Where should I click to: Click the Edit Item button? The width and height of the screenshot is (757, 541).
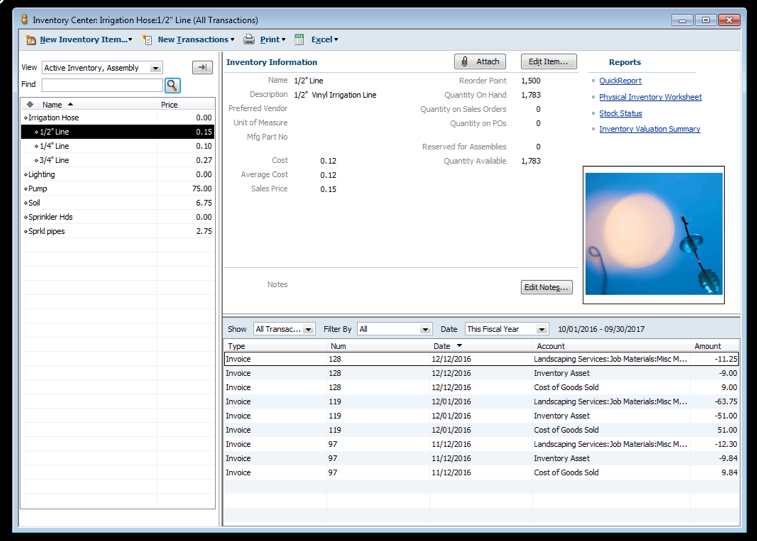(x=548, y=62)
